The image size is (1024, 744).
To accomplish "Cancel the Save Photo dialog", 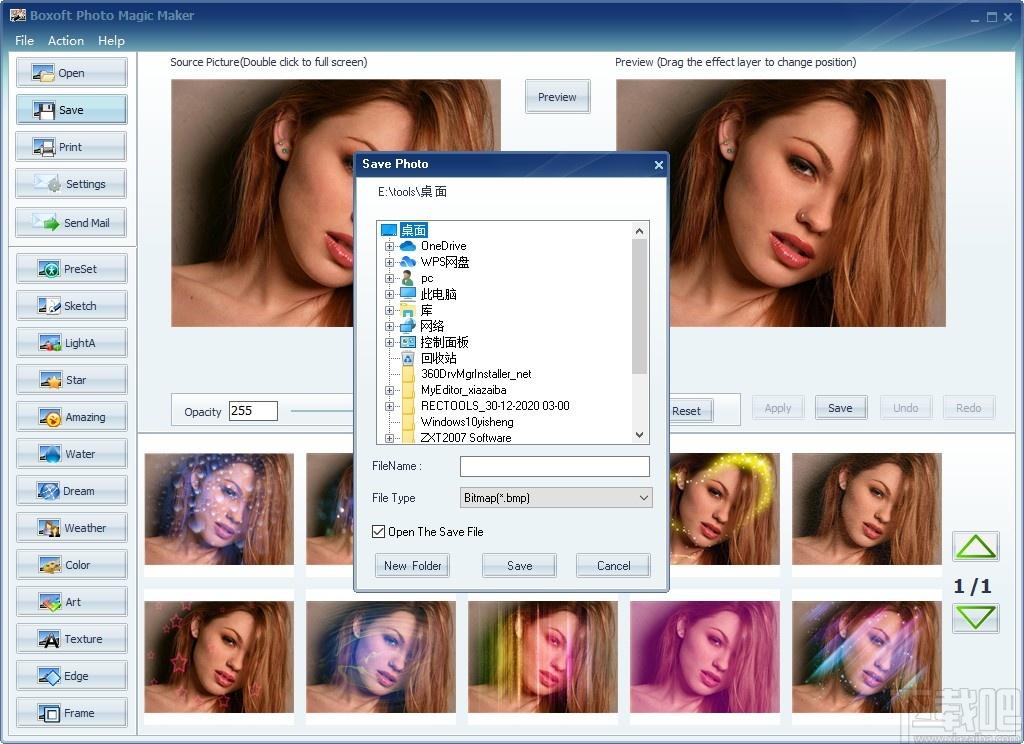I will (613, 566).
